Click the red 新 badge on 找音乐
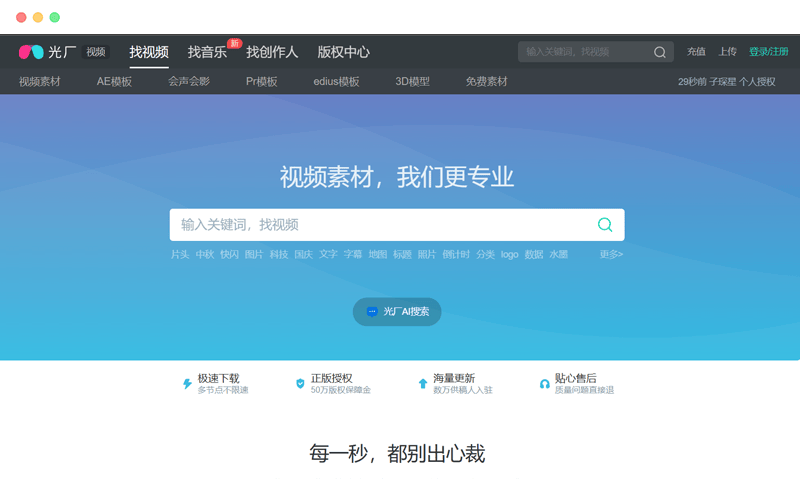The image size is (800, 479). (x=235, y=43)
